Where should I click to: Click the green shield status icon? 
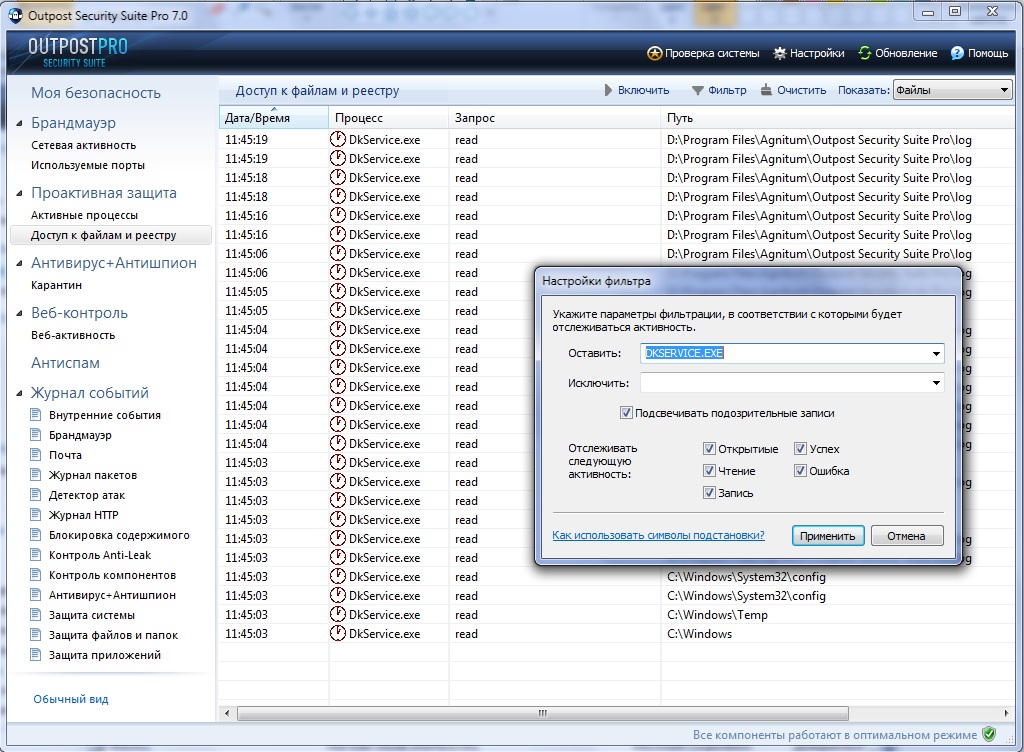[989, 734]
